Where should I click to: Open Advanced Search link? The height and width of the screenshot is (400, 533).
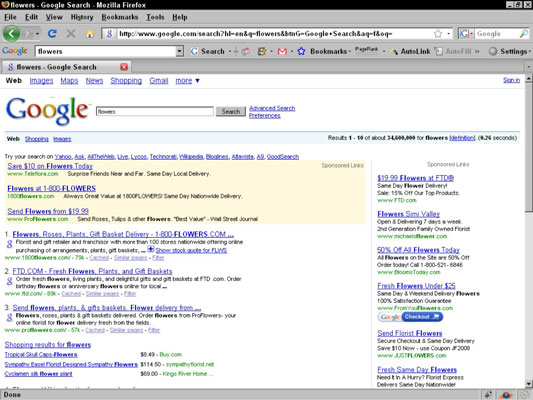(272, 108)
